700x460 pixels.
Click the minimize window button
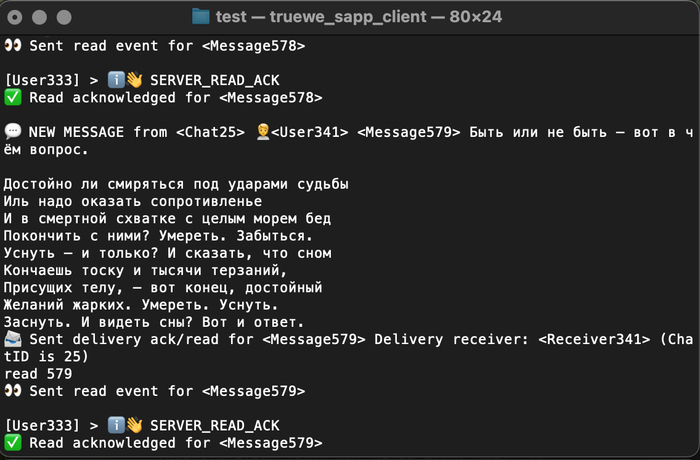point(39,17)
